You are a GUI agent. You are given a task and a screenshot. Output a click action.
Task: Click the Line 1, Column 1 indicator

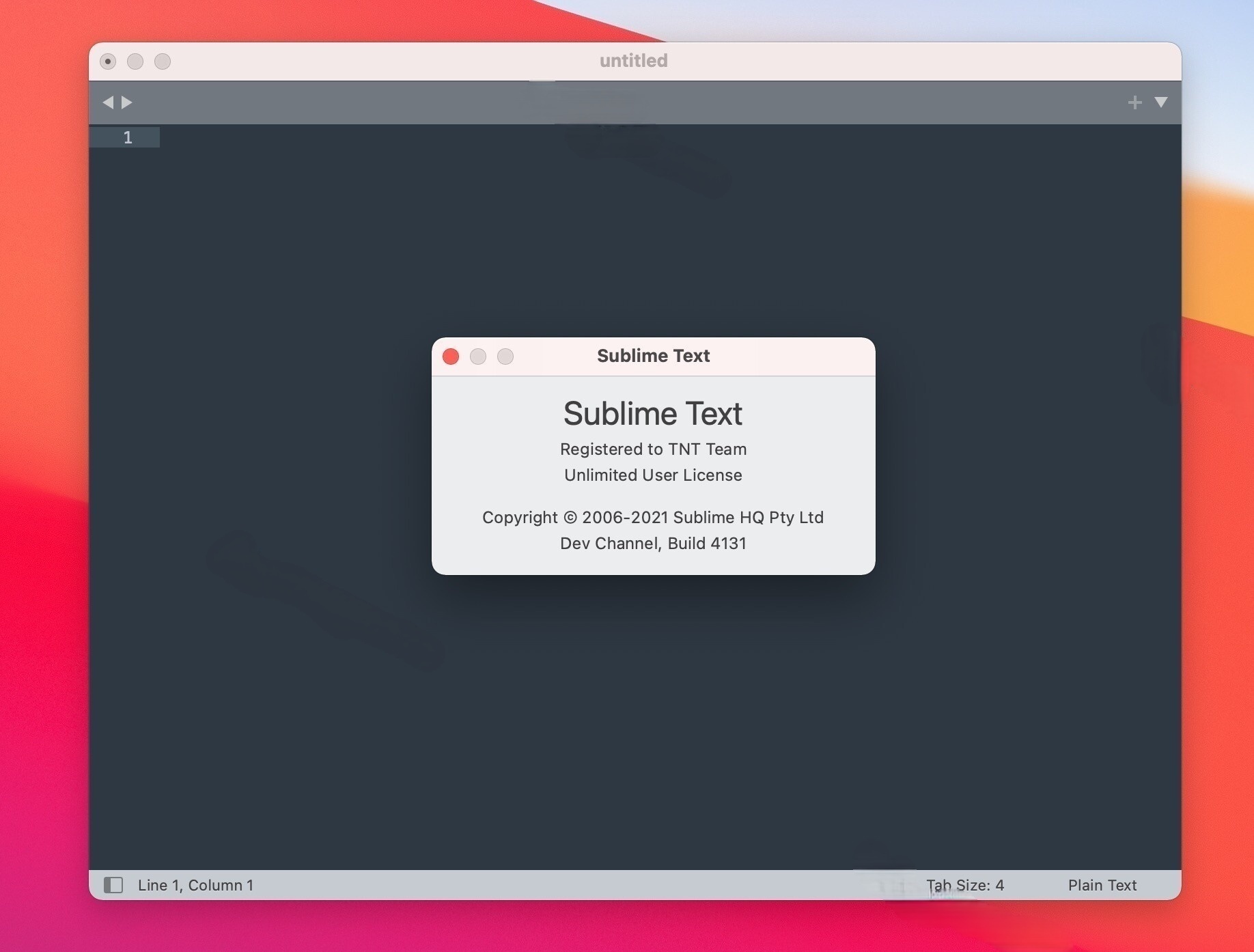(x=195, y=885)
